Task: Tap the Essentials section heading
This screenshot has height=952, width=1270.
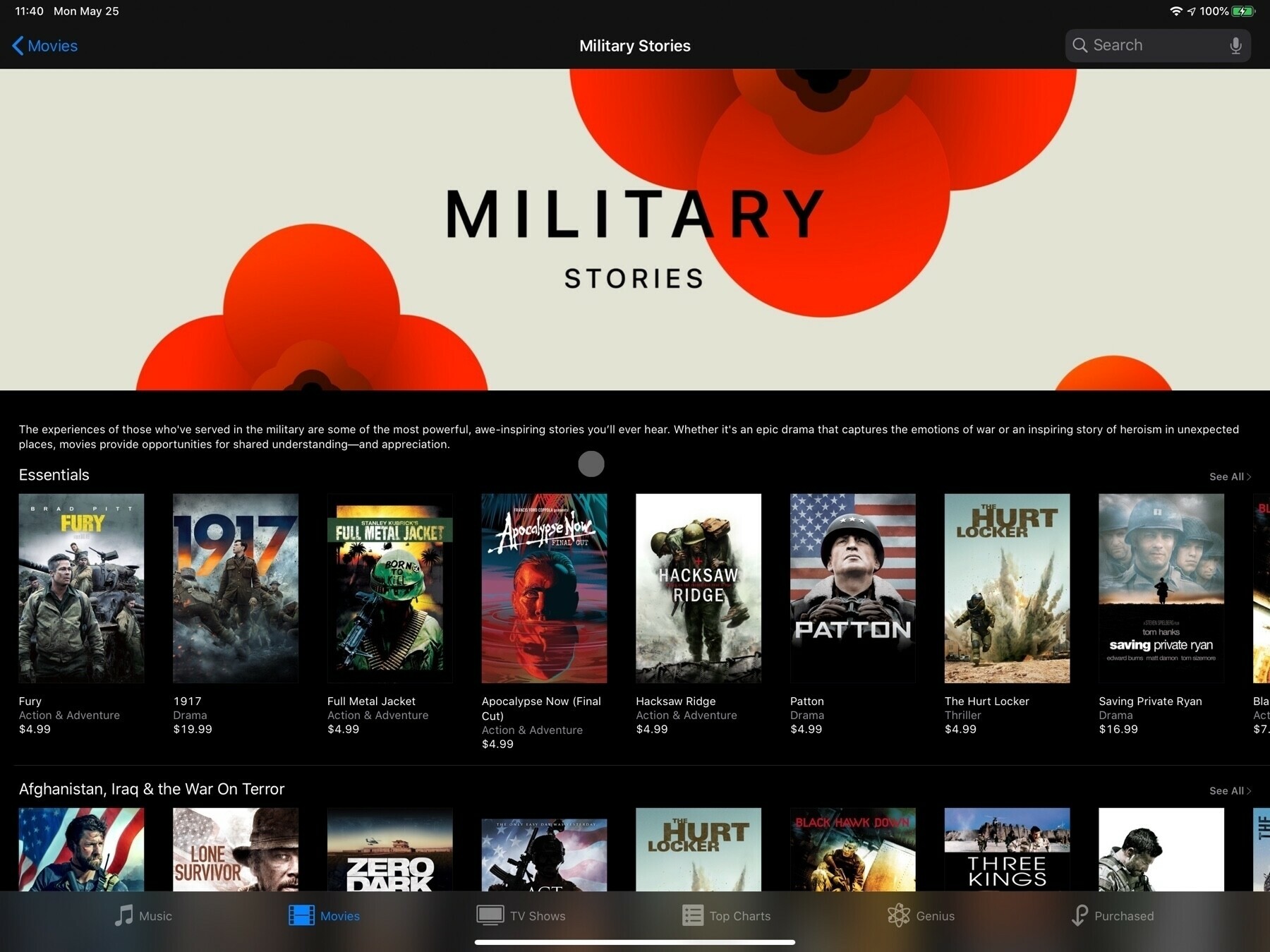Action: pos(54,475)
